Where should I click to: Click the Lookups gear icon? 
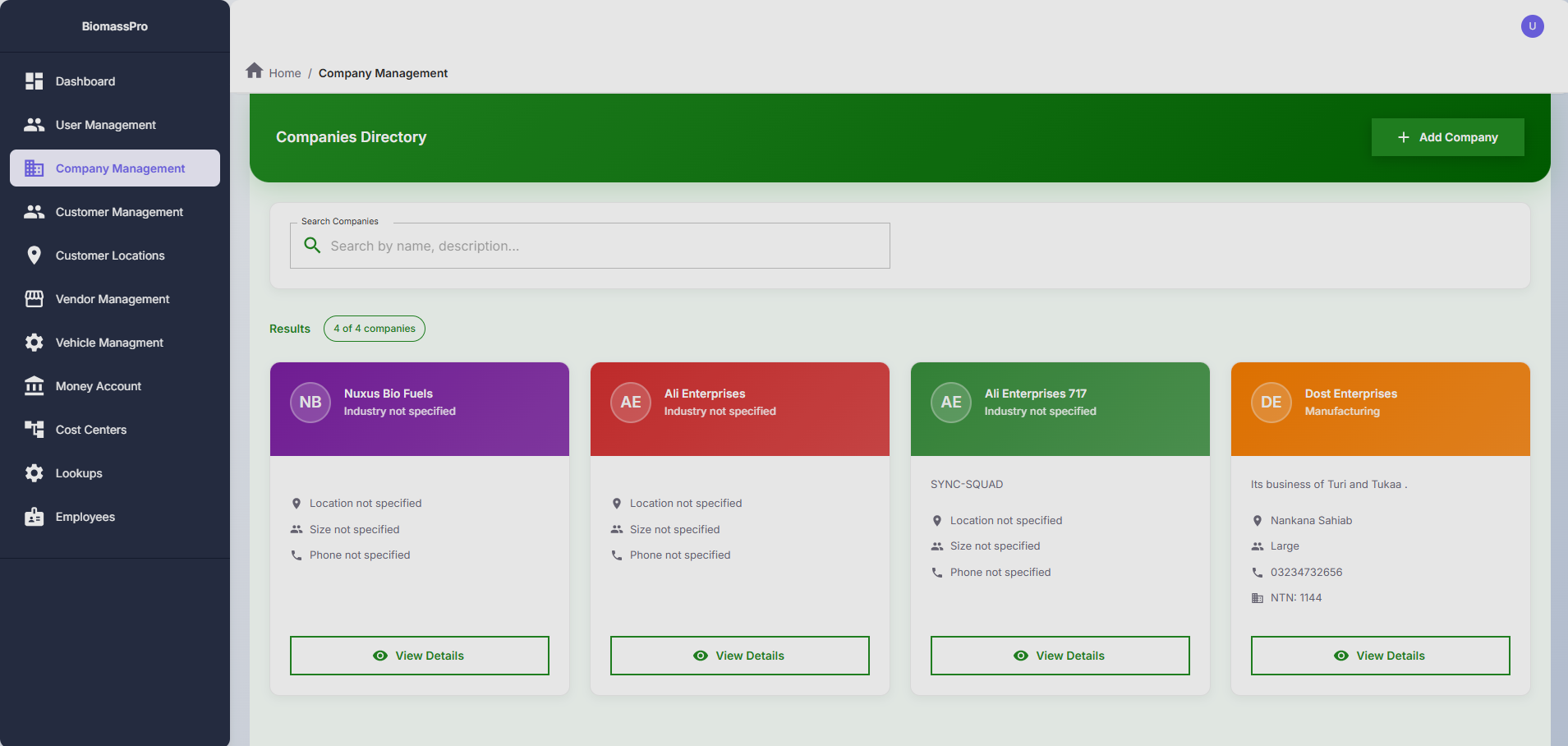tap(34, 473)
